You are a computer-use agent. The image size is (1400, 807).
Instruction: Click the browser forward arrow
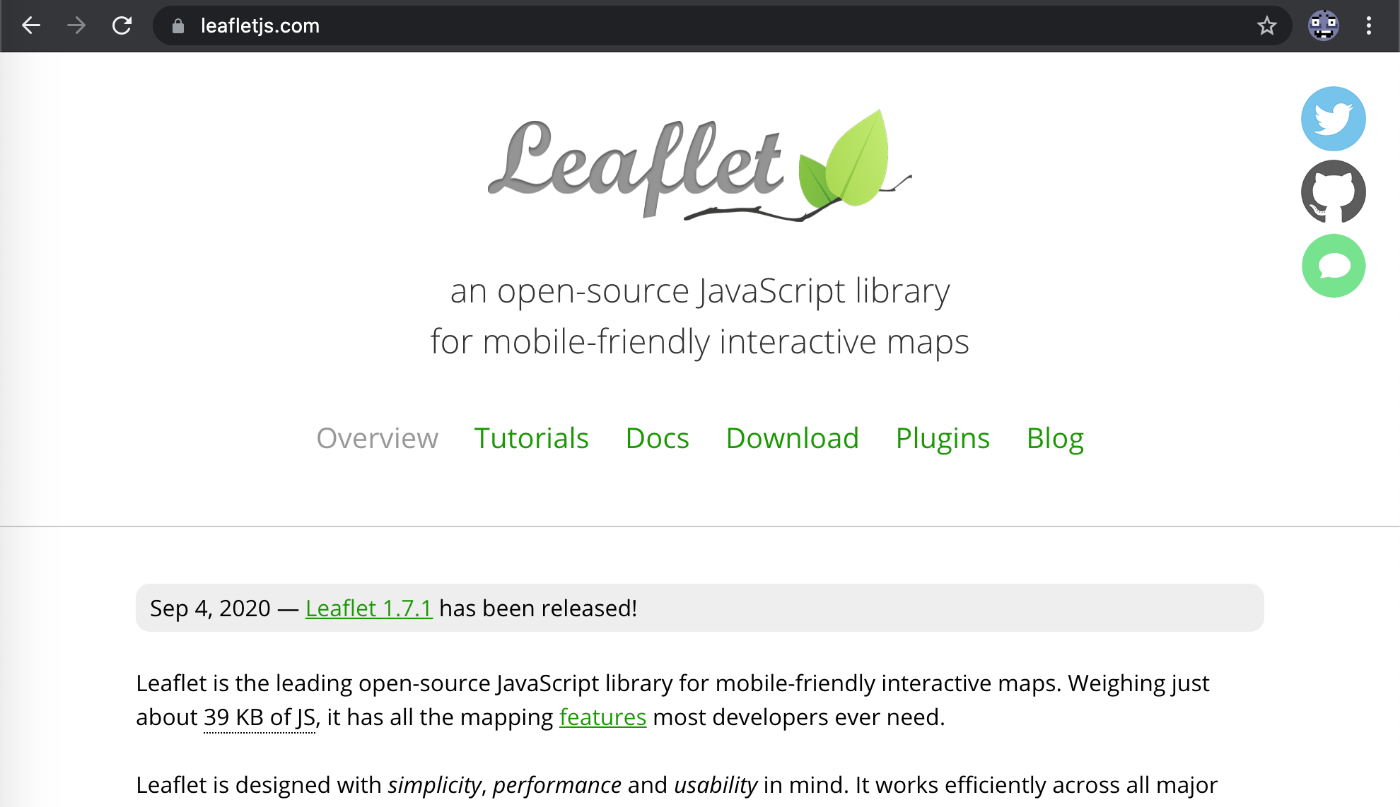[x=76, y=26]
